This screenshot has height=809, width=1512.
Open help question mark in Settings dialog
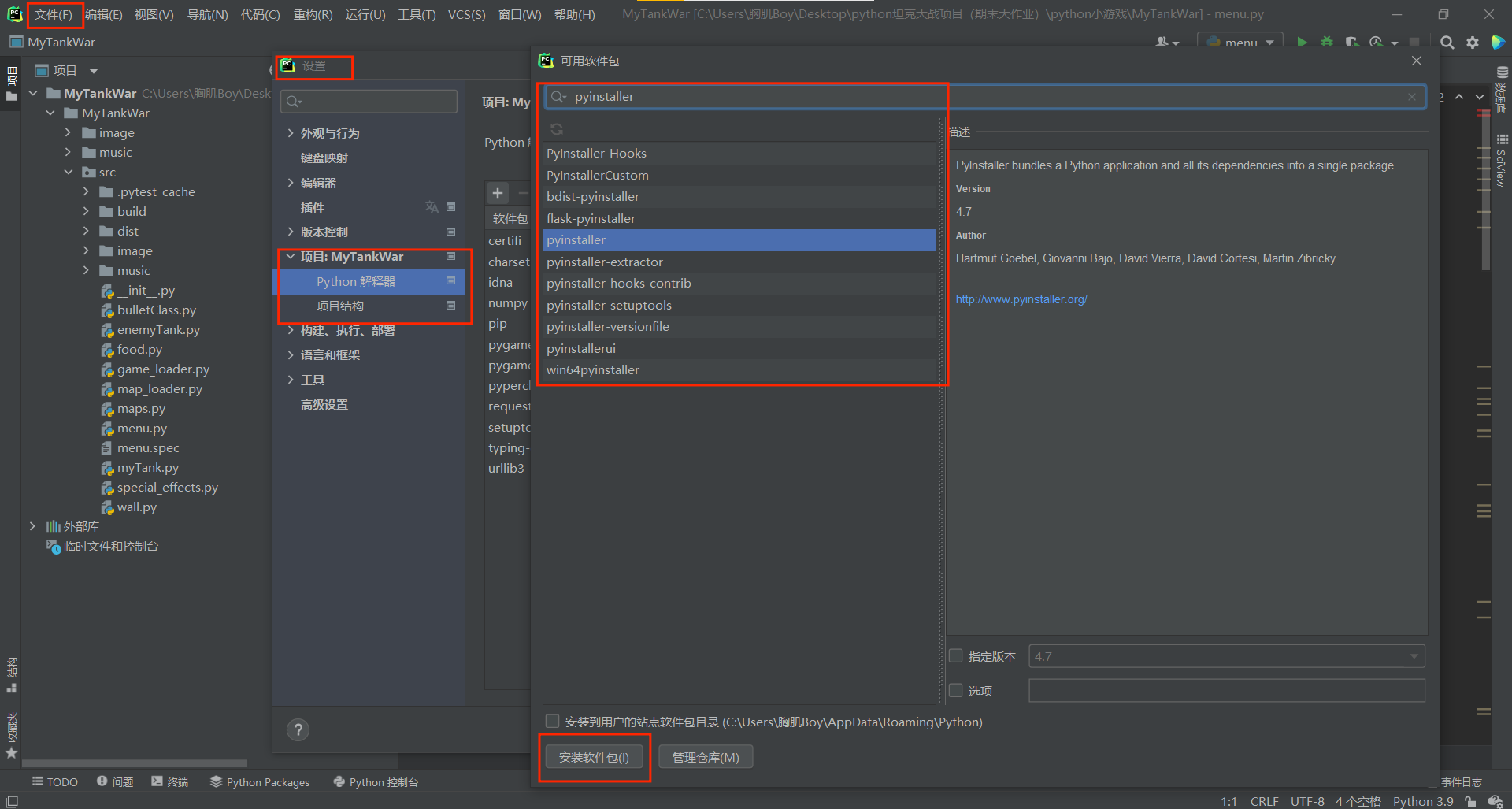[x=298, y=729]
